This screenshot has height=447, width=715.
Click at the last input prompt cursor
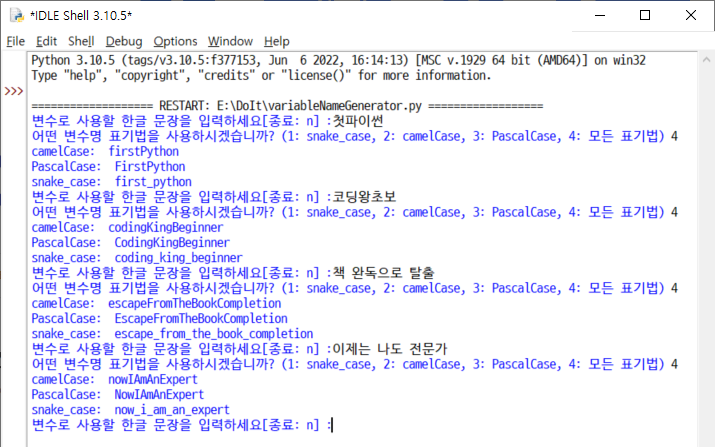332,425
